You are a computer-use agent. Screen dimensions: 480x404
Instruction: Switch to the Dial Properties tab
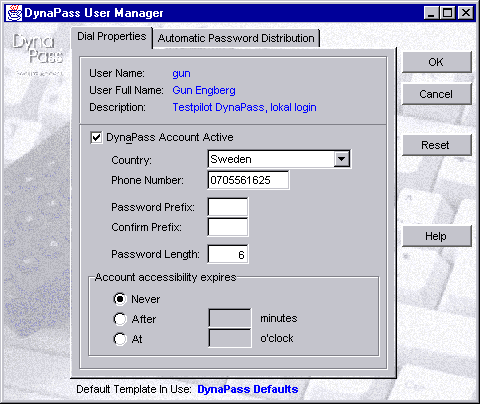click(112, 36)
